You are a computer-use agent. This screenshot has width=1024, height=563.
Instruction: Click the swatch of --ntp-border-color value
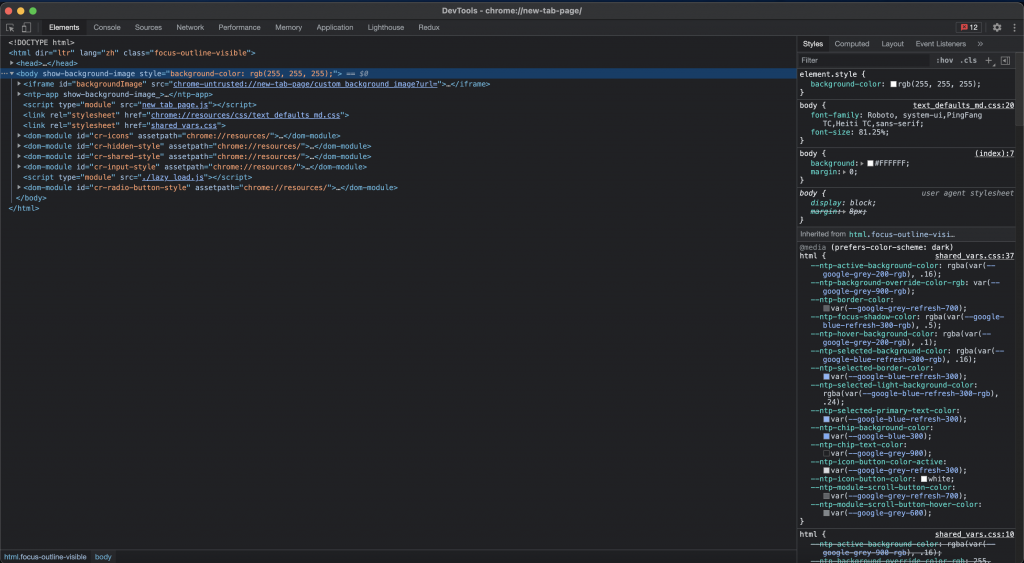826,308
